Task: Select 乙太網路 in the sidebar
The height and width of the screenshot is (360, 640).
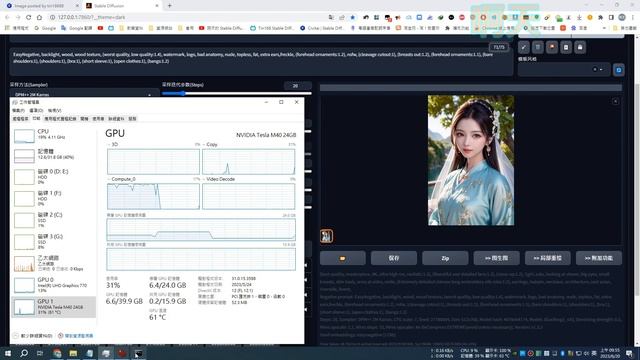Action: pos(53,263)
